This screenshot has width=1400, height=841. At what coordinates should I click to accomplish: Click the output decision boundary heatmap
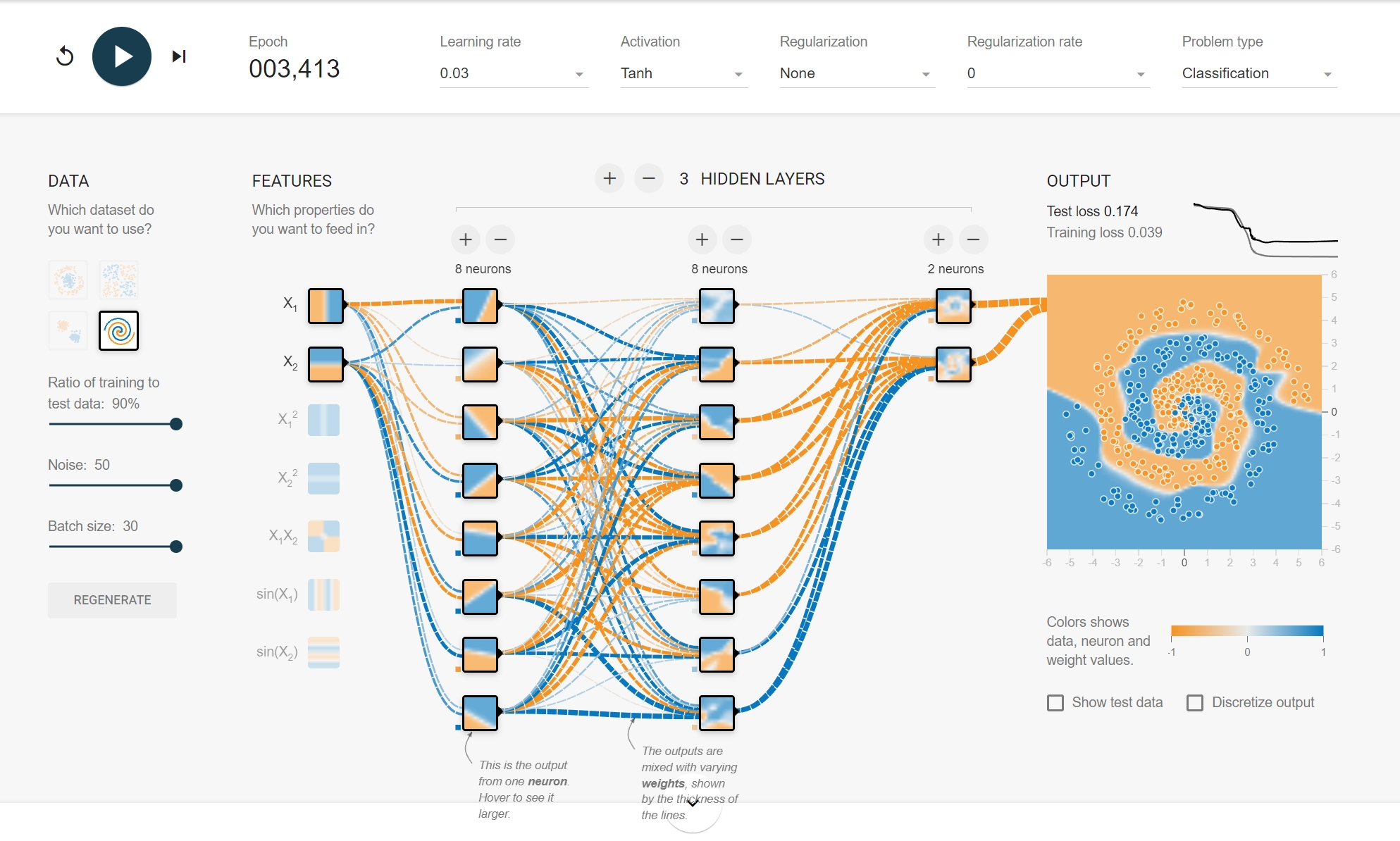click(x=1184, y=411)
